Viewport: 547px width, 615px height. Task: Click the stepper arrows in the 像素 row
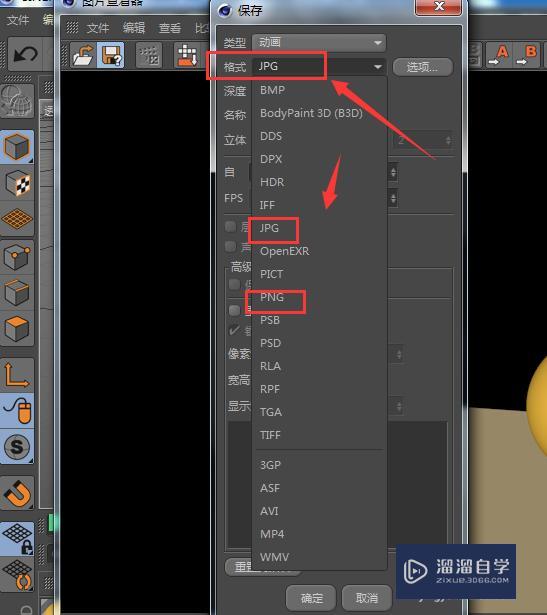point(399,355)
